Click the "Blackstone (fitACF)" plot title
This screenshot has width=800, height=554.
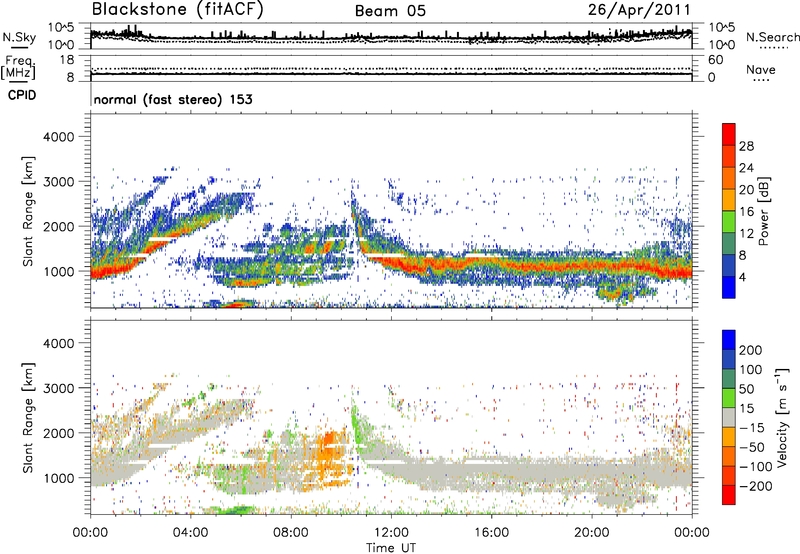tap(177, 9)
